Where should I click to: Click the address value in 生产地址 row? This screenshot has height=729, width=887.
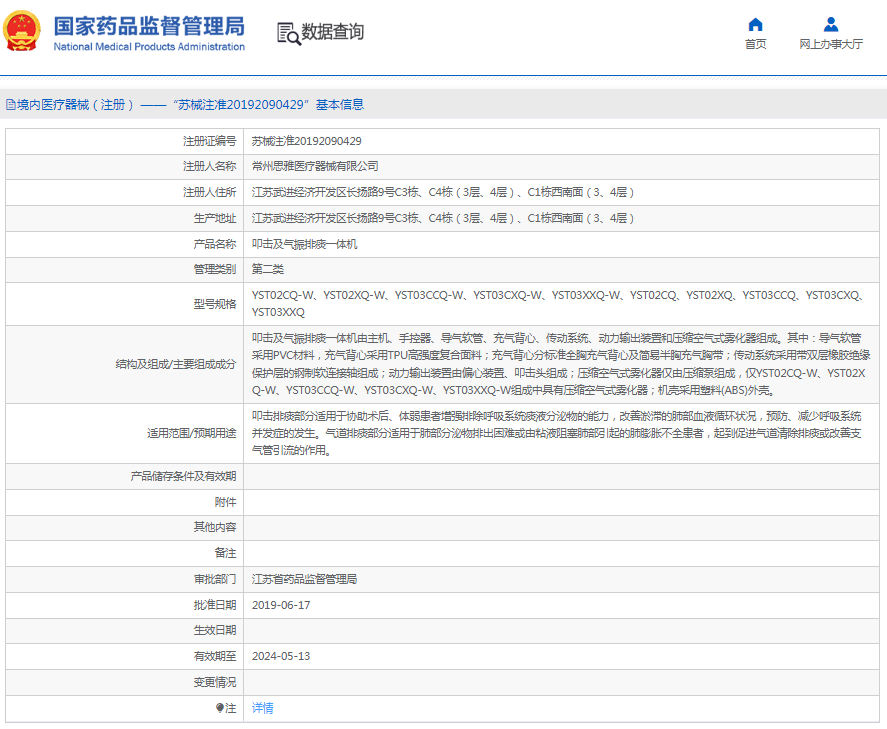pos(443,218)
